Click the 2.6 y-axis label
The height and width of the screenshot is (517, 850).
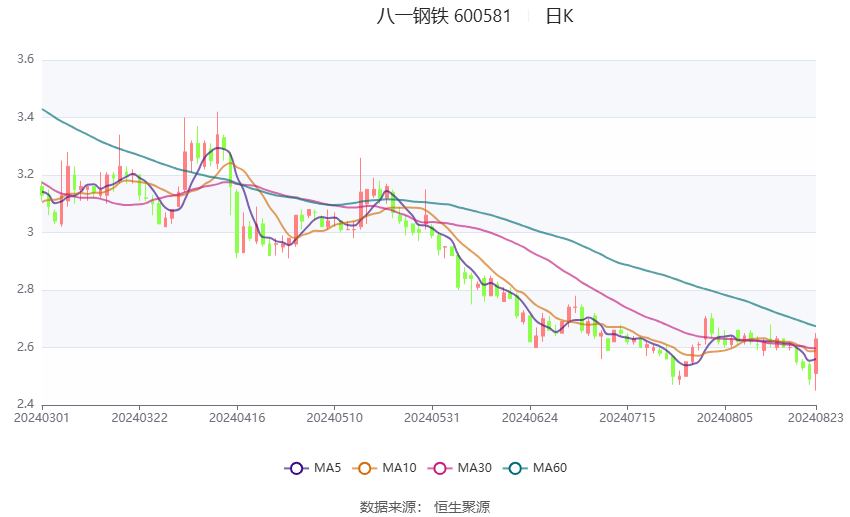pos(25,346)
